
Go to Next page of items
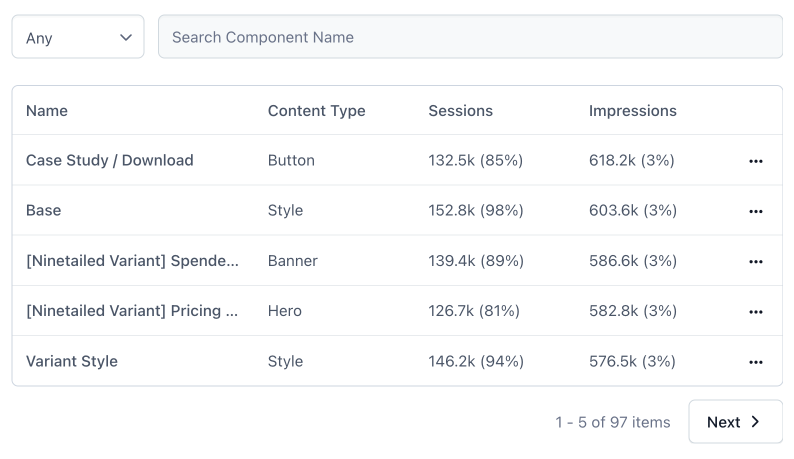point(735,422)
